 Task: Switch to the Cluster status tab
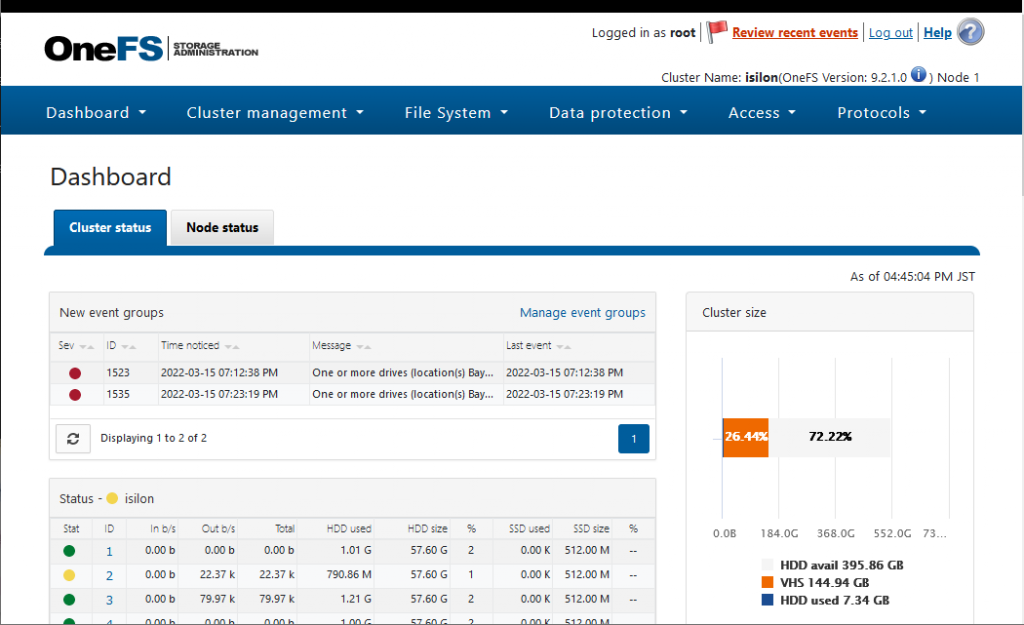click(x=110, y=227)
